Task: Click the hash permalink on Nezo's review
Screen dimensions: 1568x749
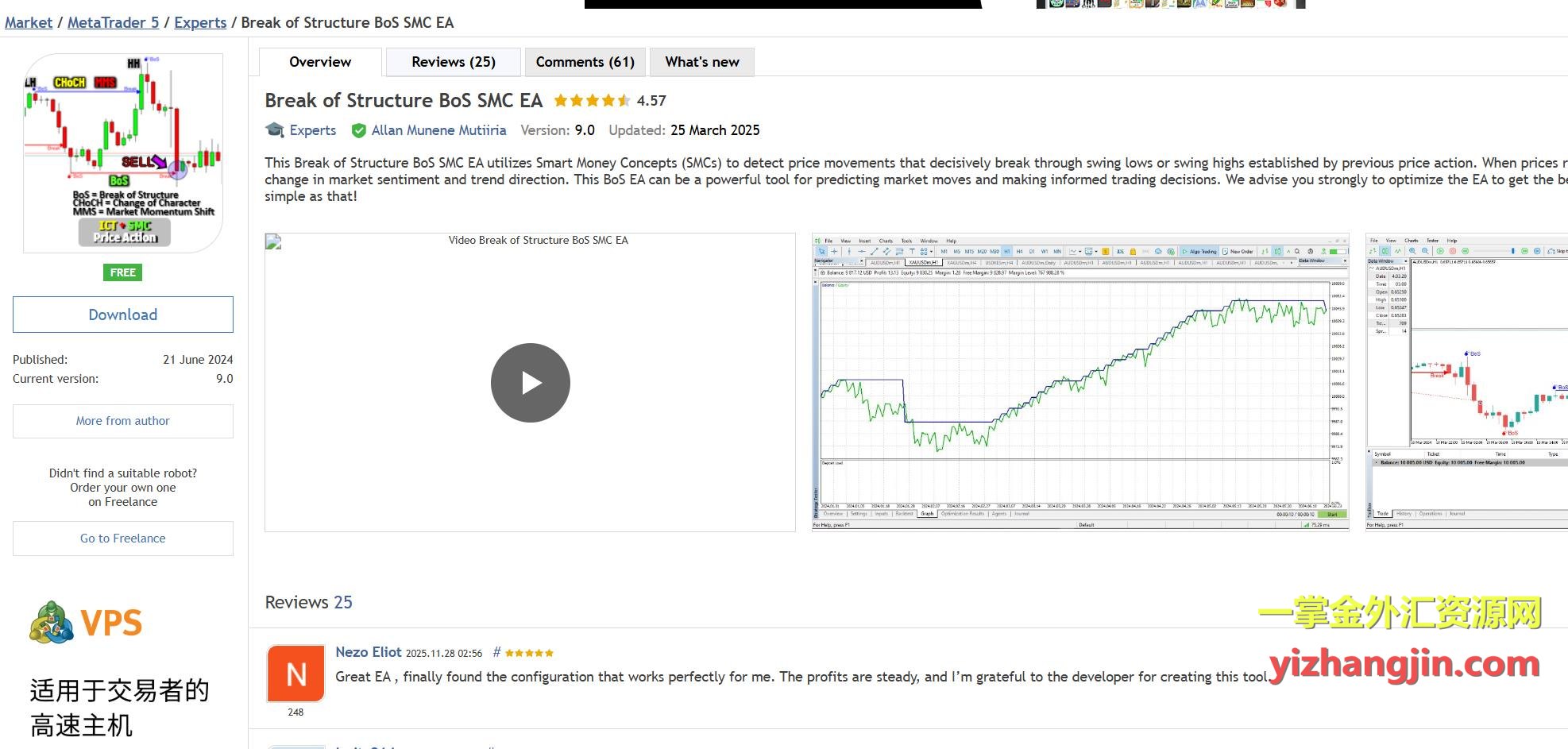Action: pos(496,652)
